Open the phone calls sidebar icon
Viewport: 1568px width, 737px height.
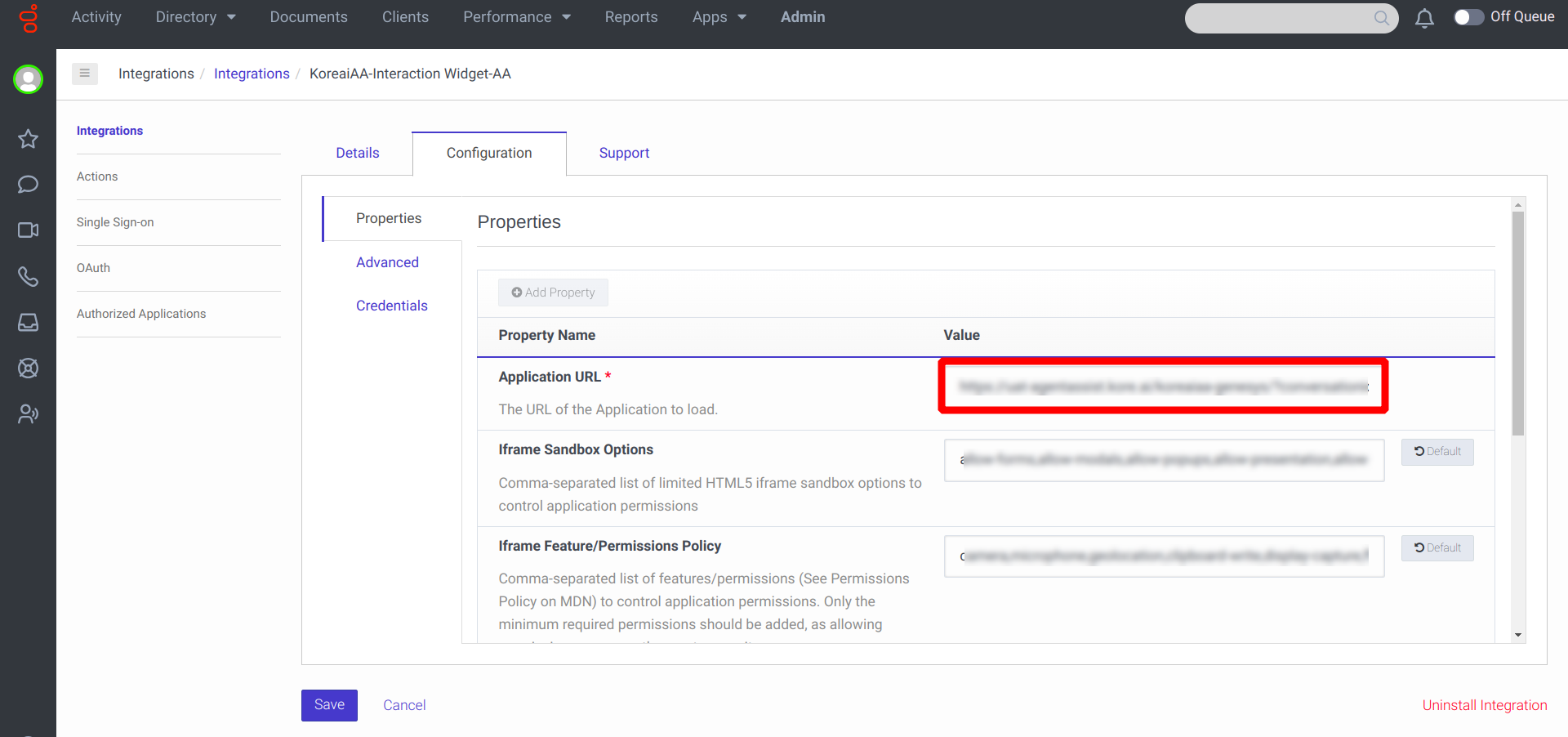tap(28, 276)
